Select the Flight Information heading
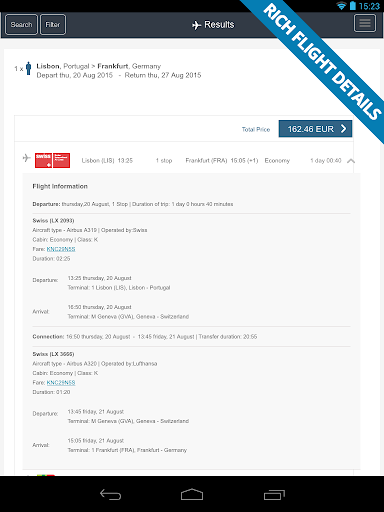 pyautogui.click(x=60, y=186)
